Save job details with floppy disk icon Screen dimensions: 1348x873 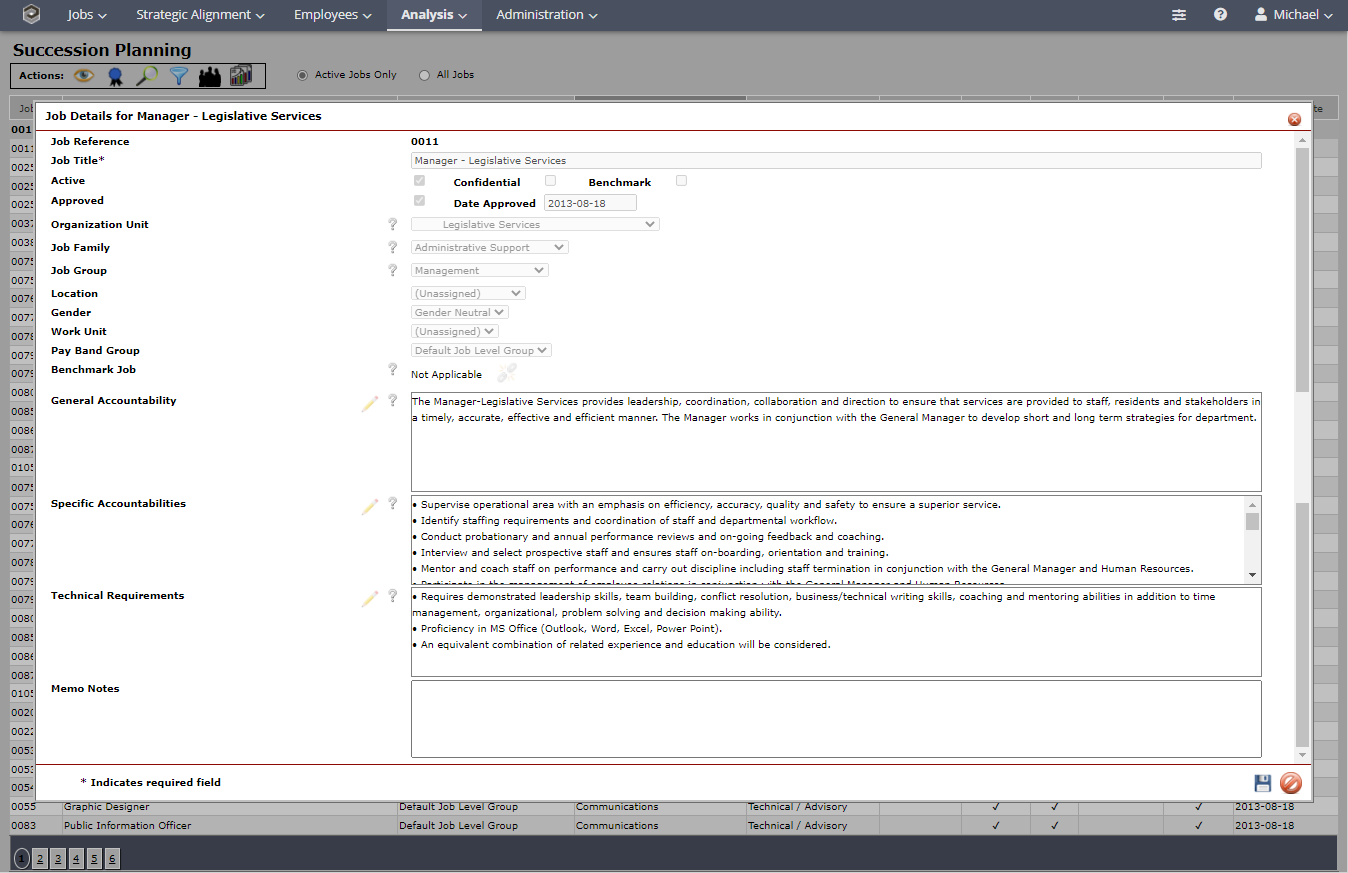tap(1263, 784)
